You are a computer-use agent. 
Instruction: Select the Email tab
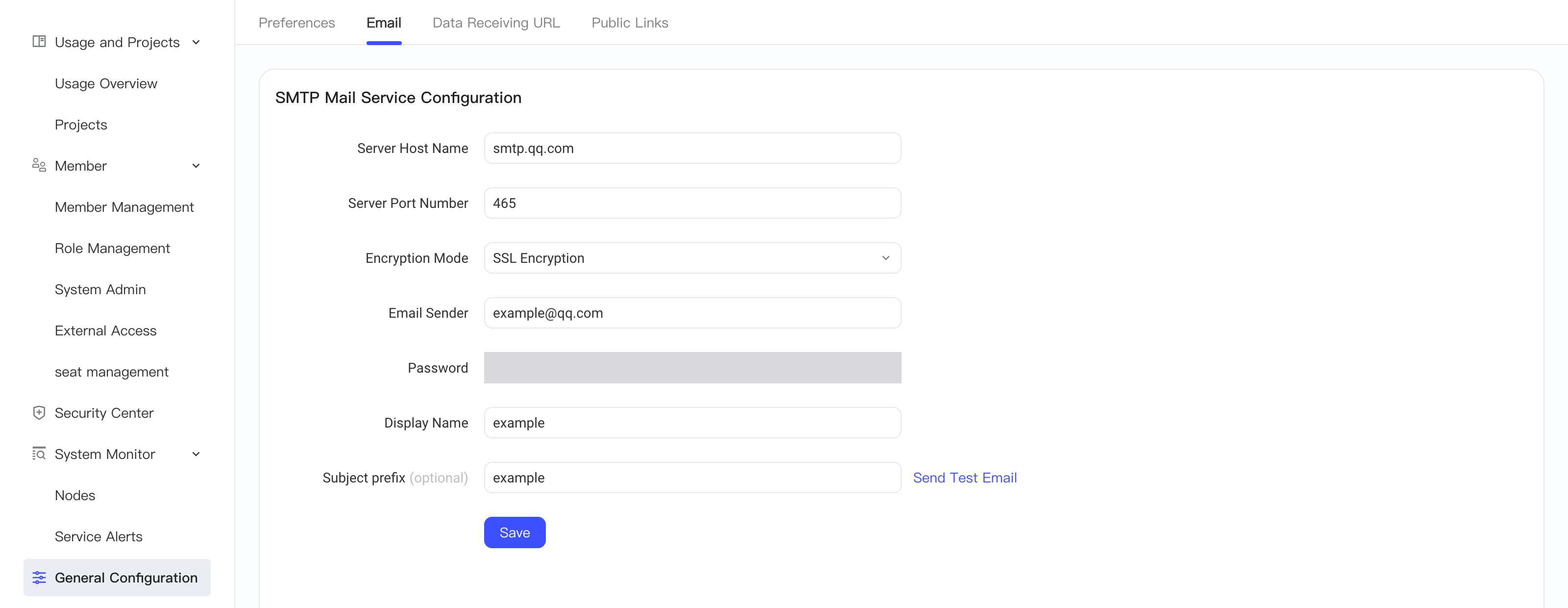click(x=384, y=23)
